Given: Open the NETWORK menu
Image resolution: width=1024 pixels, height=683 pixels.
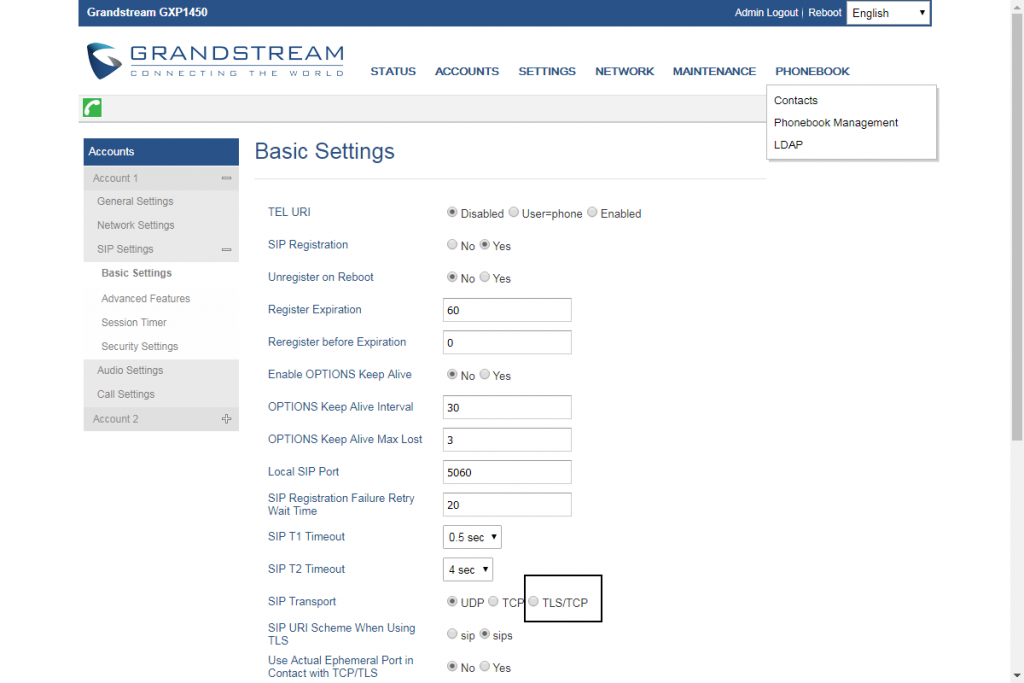Looking at the screenshot, I should pos(624,71).
